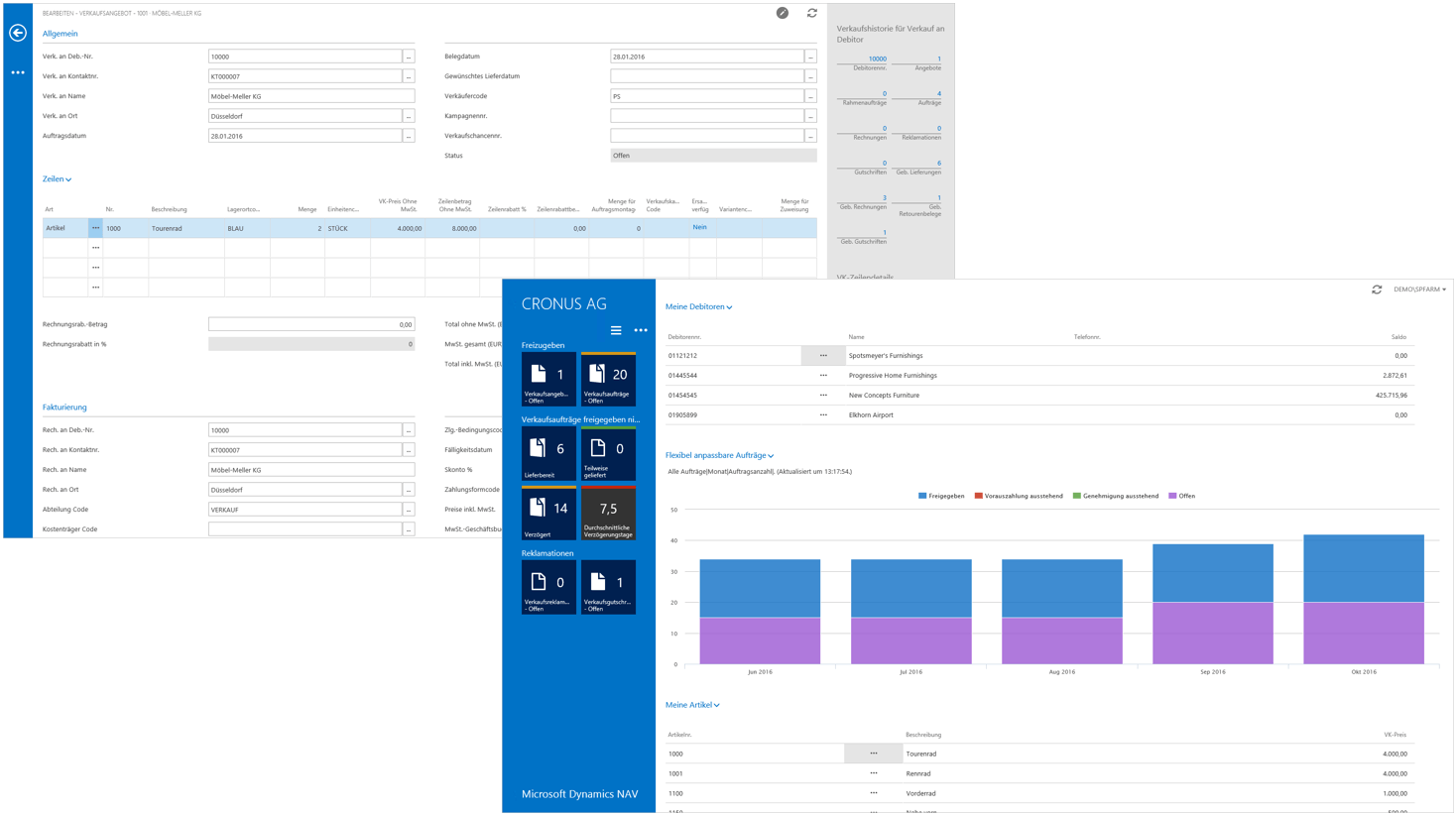Open Verkaufsaufträge freigegeben group heading

580,419
